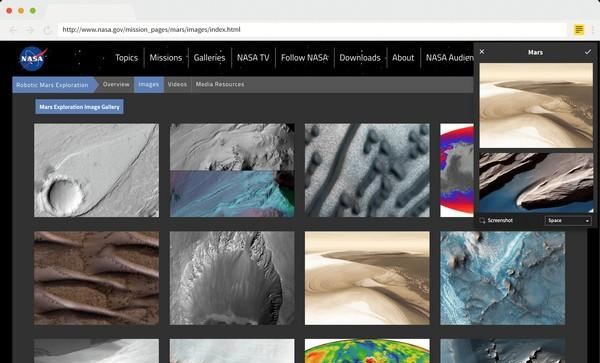Open the brown rippled dunes thumbnail
Image resolution: width=600 pixels, height=363 pixels.
96,278
